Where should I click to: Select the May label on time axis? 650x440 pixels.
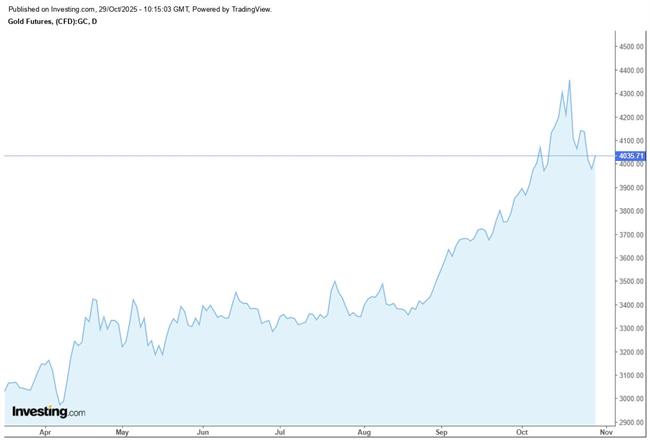coord(122,433)
